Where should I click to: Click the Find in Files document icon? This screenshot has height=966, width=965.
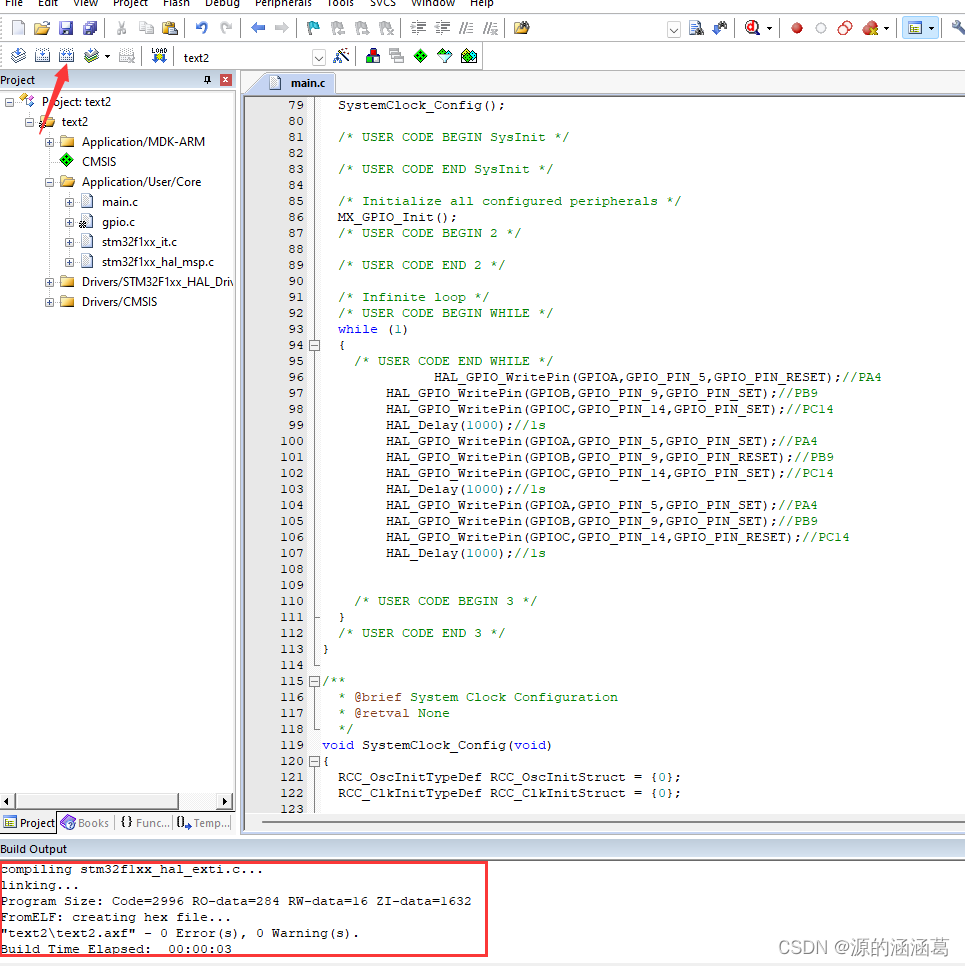696,28
